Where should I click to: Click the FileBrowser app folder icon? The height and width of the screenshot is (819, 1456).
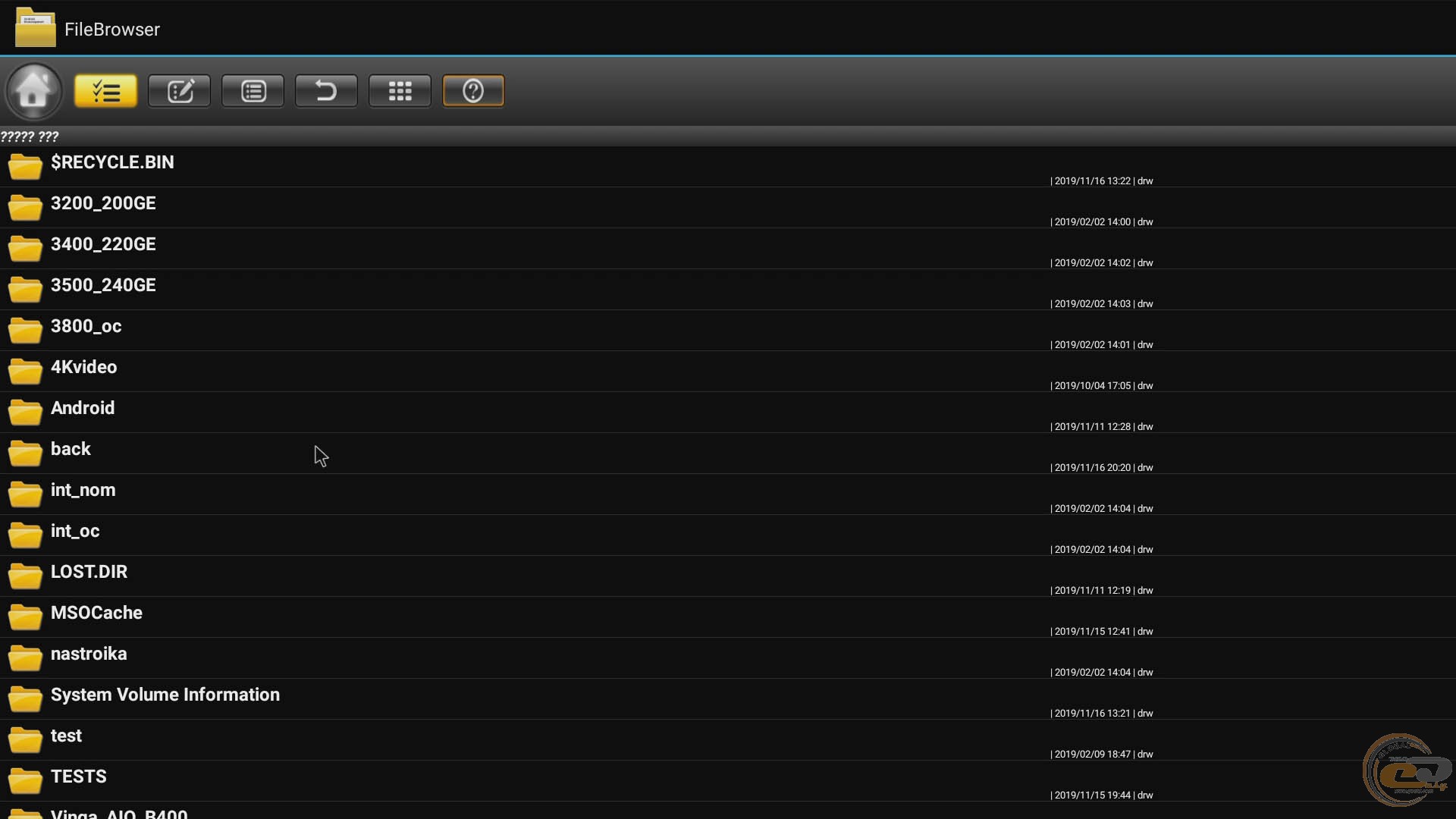[x=35, y=28]
